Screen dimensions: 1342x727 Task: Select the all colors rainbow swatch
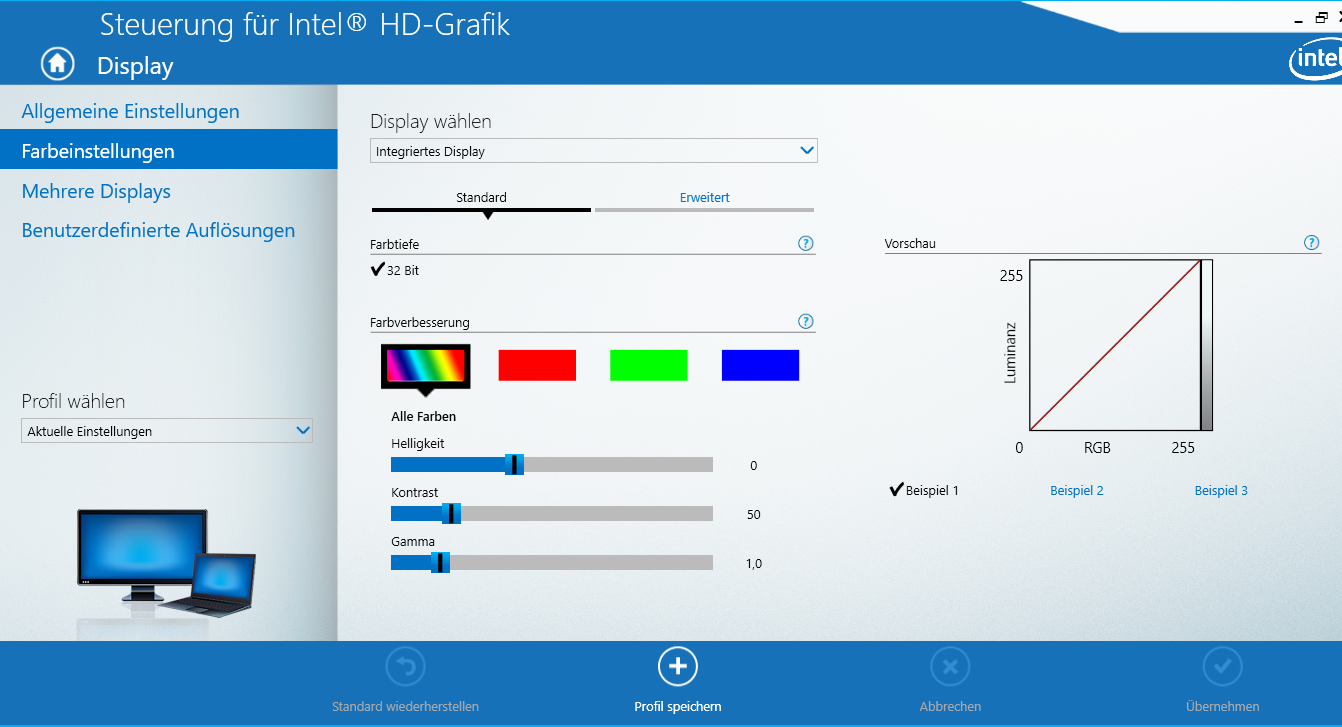(426, 366)
